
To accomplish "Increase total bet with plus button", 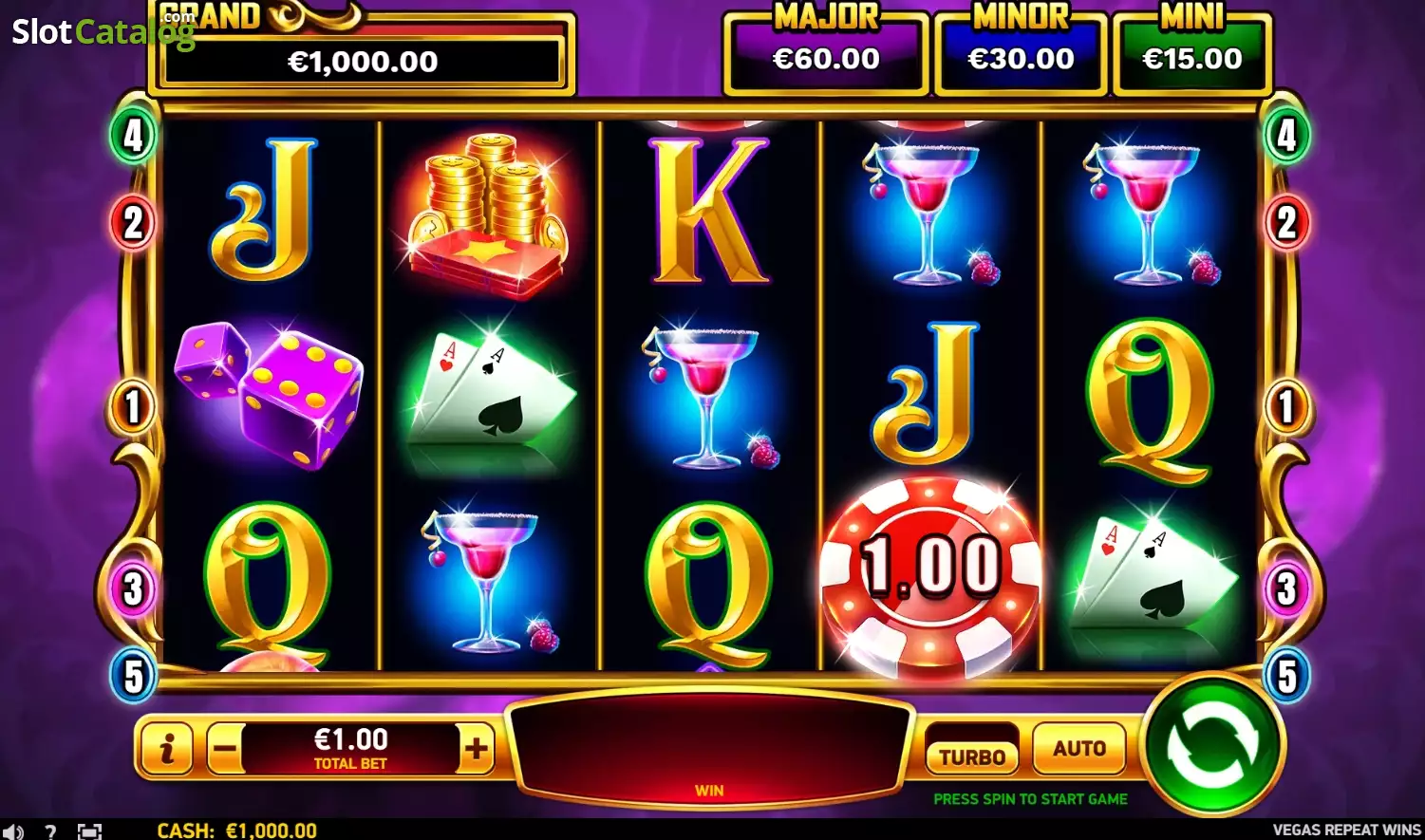I will click(x=476, y=750).
